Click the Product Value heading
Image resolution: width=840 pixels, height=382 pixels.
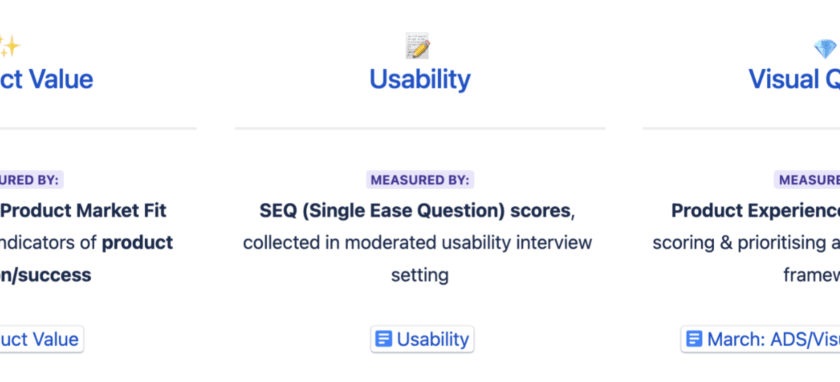[x=47, y=79]
